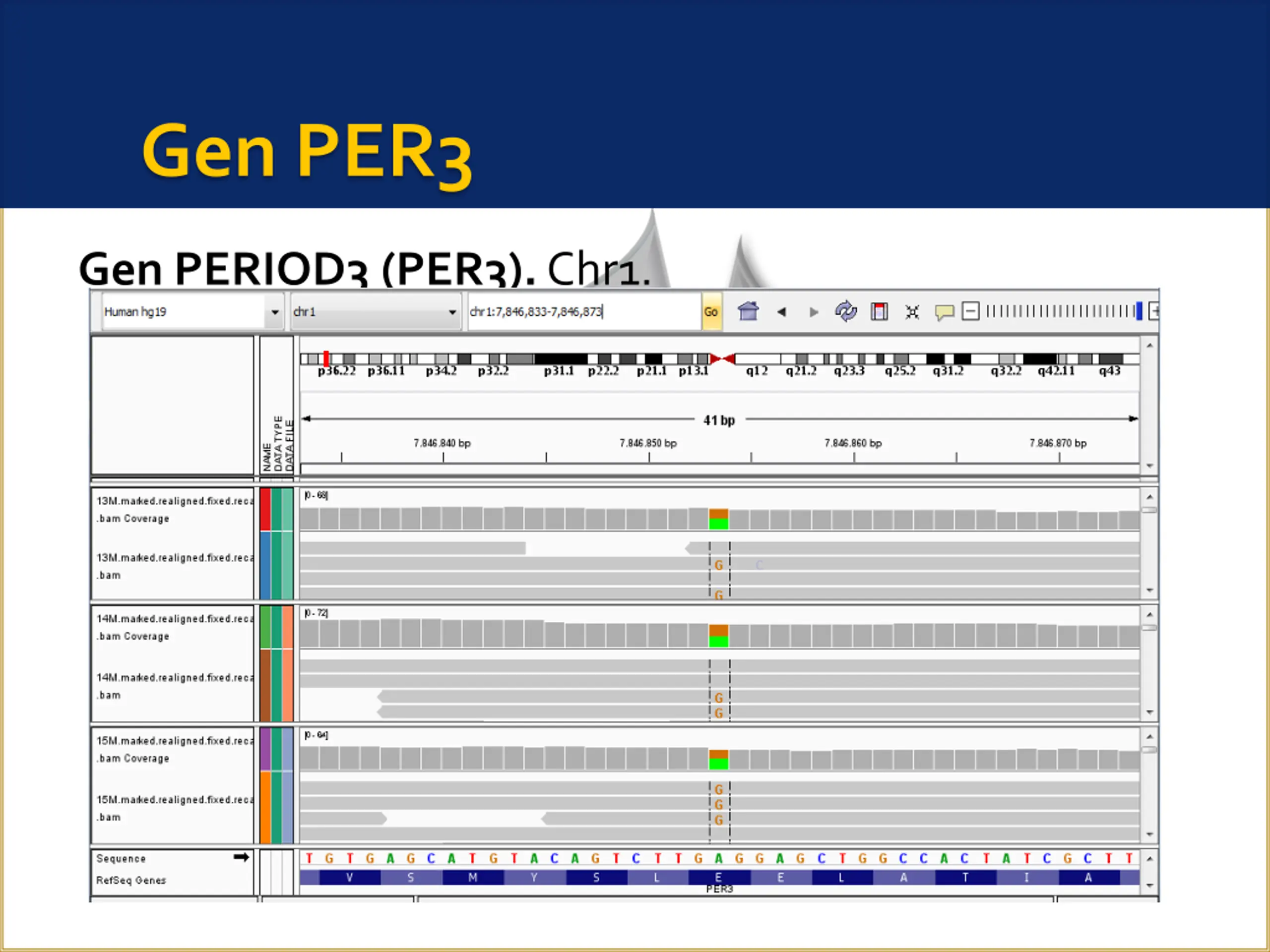
Task: Click the V amino acid in RefSeq track
Action: pyautogui.click(x=349, y=878)
